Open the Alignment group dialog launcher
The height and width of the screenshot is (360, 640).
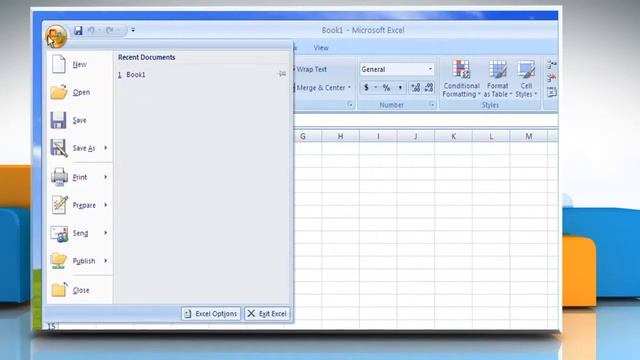(x=350, y=105)
